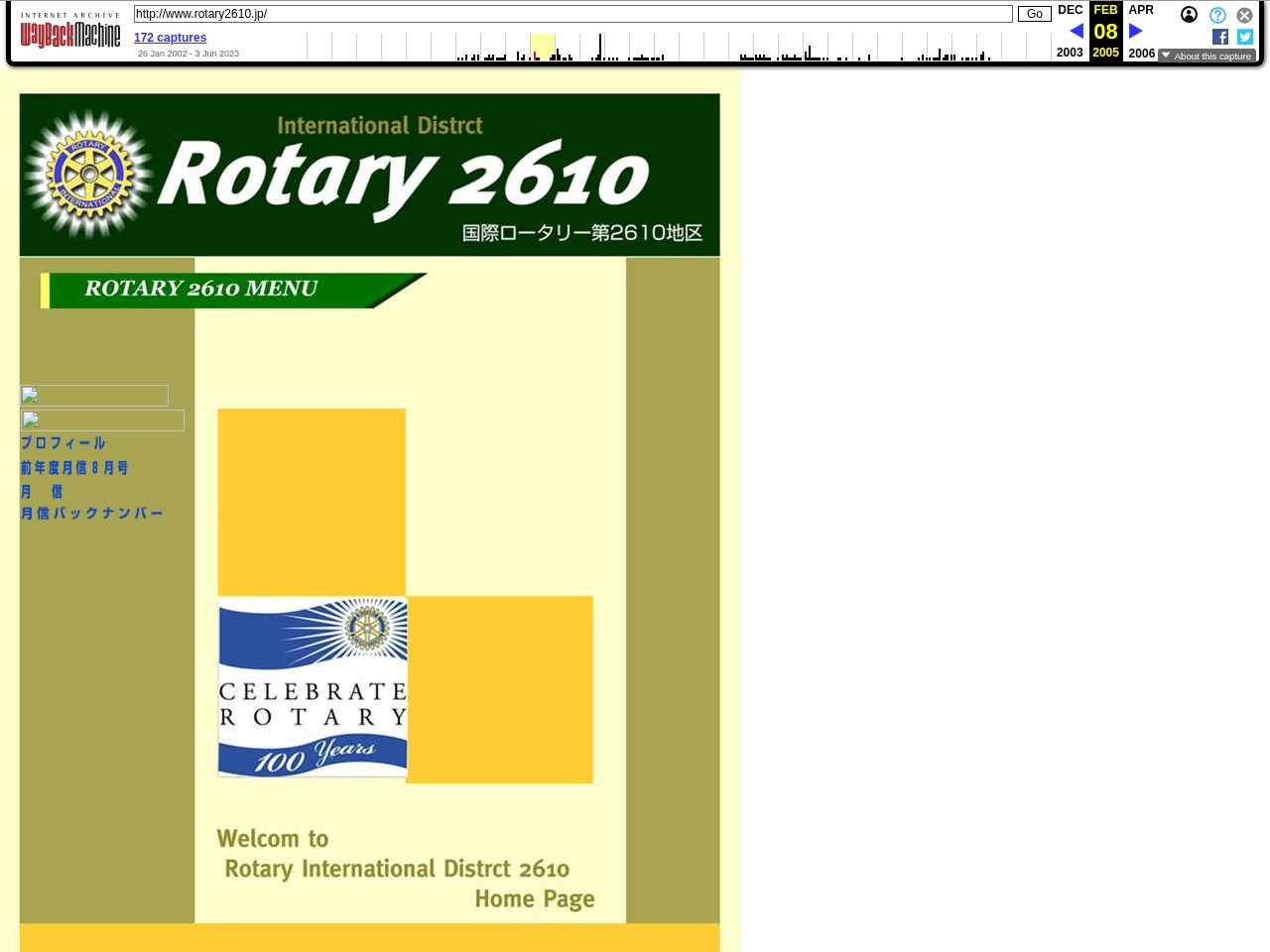Expand About this capture
This screenshot has height=952, width=1270.
click(1206, 57)
